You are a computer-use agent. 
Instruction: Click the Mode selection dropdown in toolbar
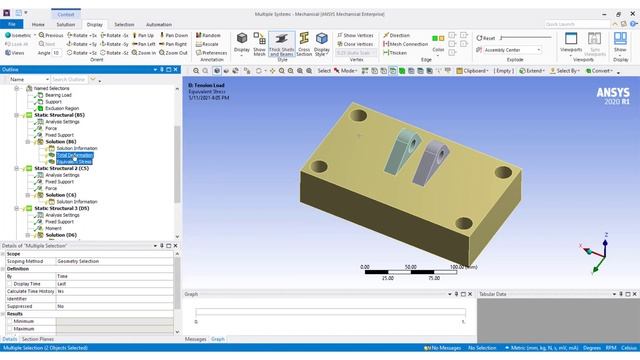coord(346,71)
